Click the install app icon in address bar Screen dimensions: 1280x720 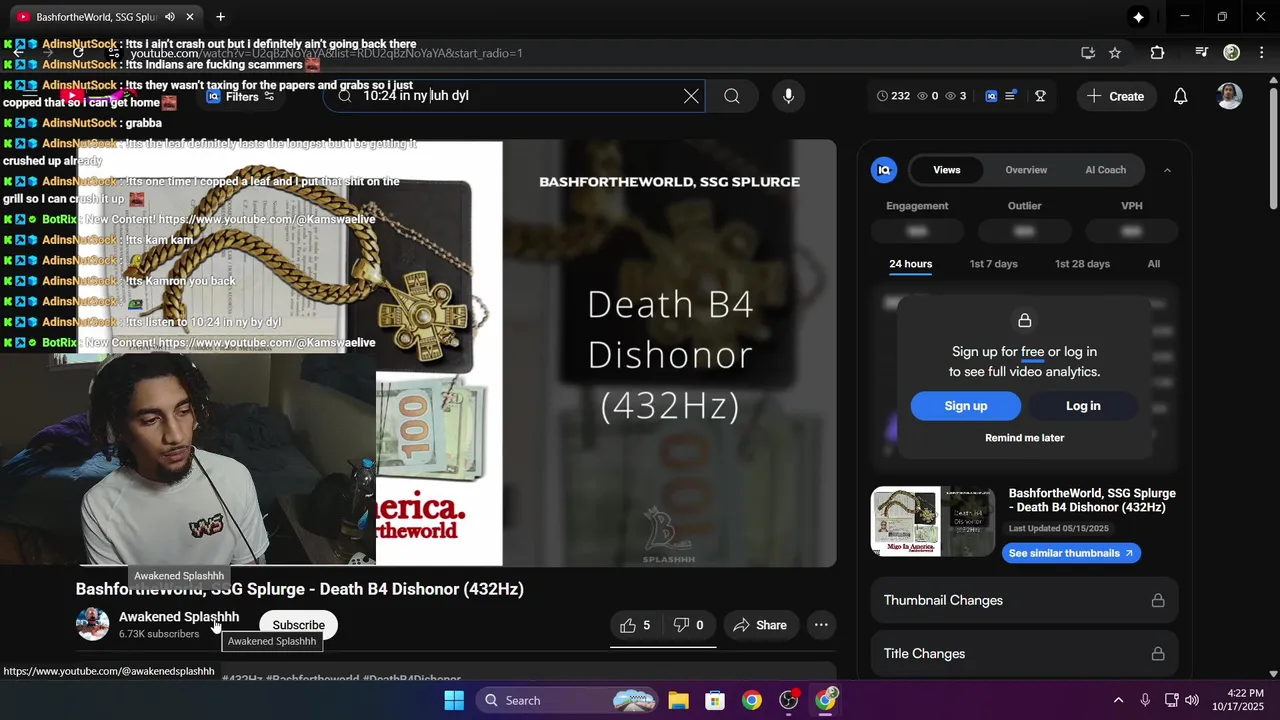(1088, 53)
